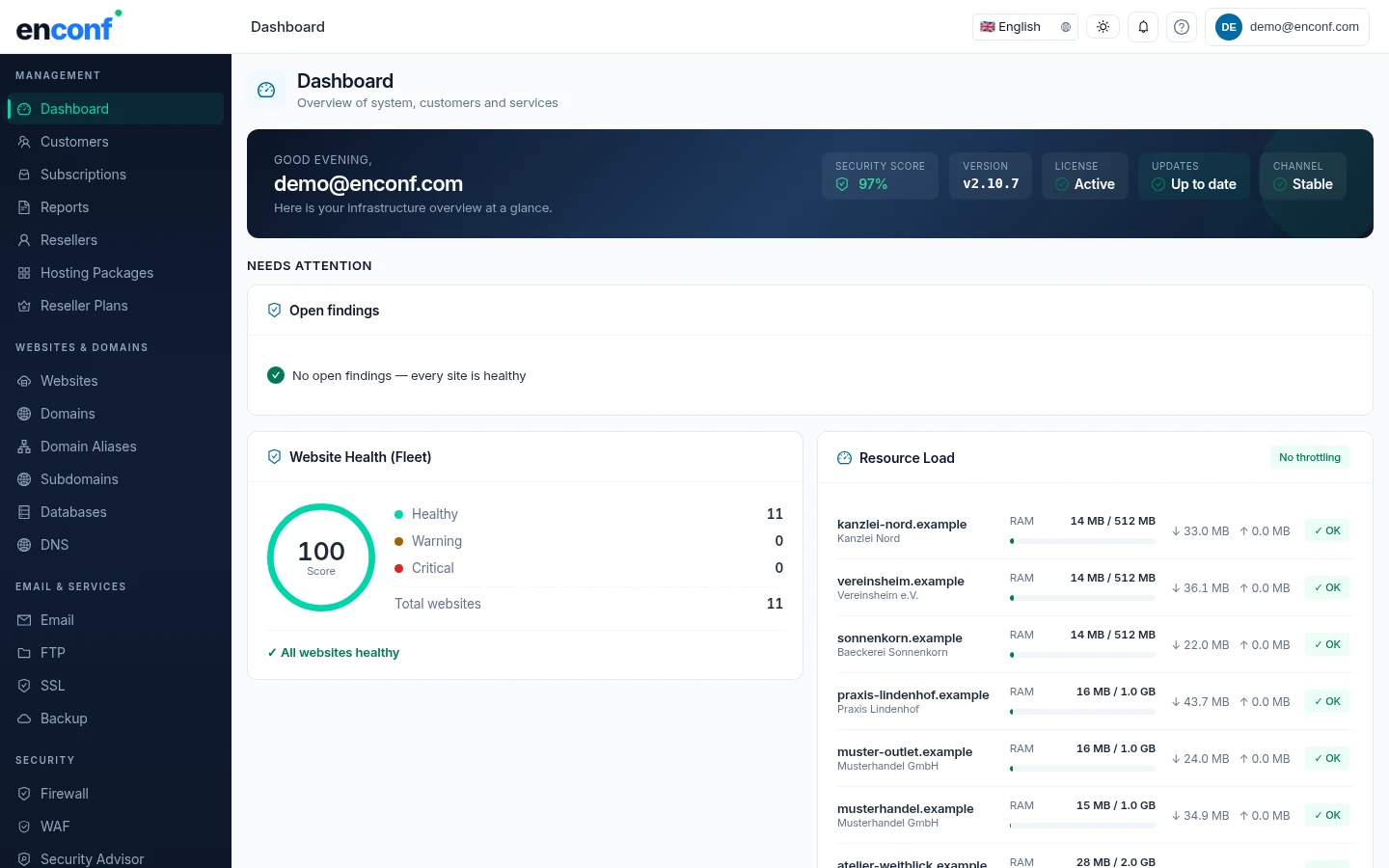Click the Databases icon in sidebar
This screenshot has height=868, width=1389.
(24, 512)
